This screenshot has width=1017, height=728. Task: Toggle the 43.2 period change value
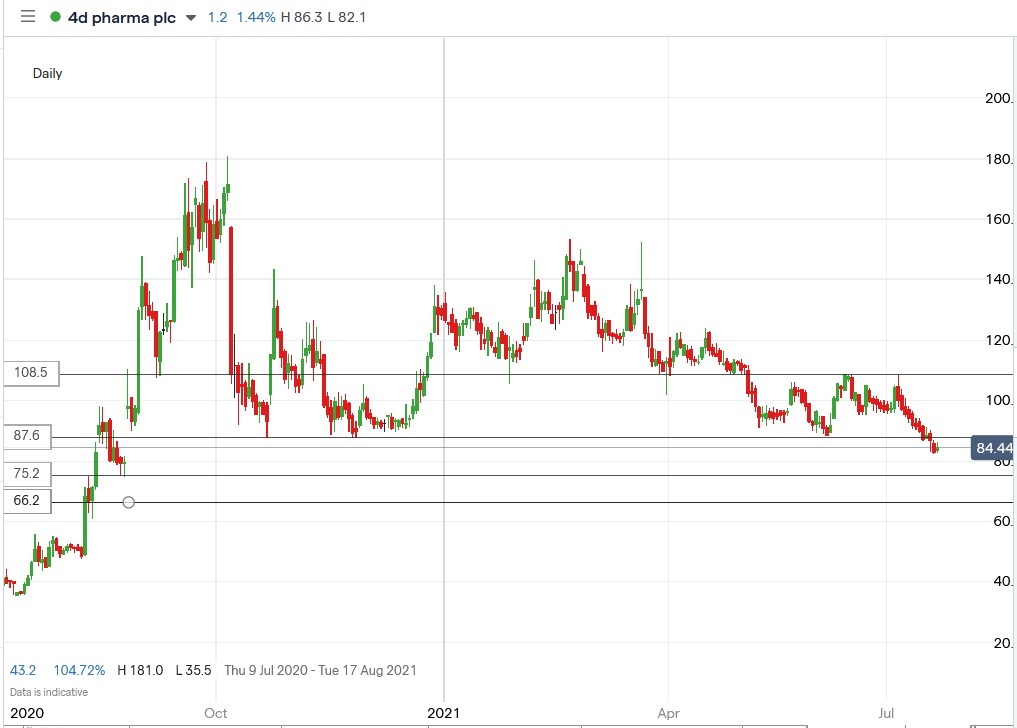[x=22, y=670]
